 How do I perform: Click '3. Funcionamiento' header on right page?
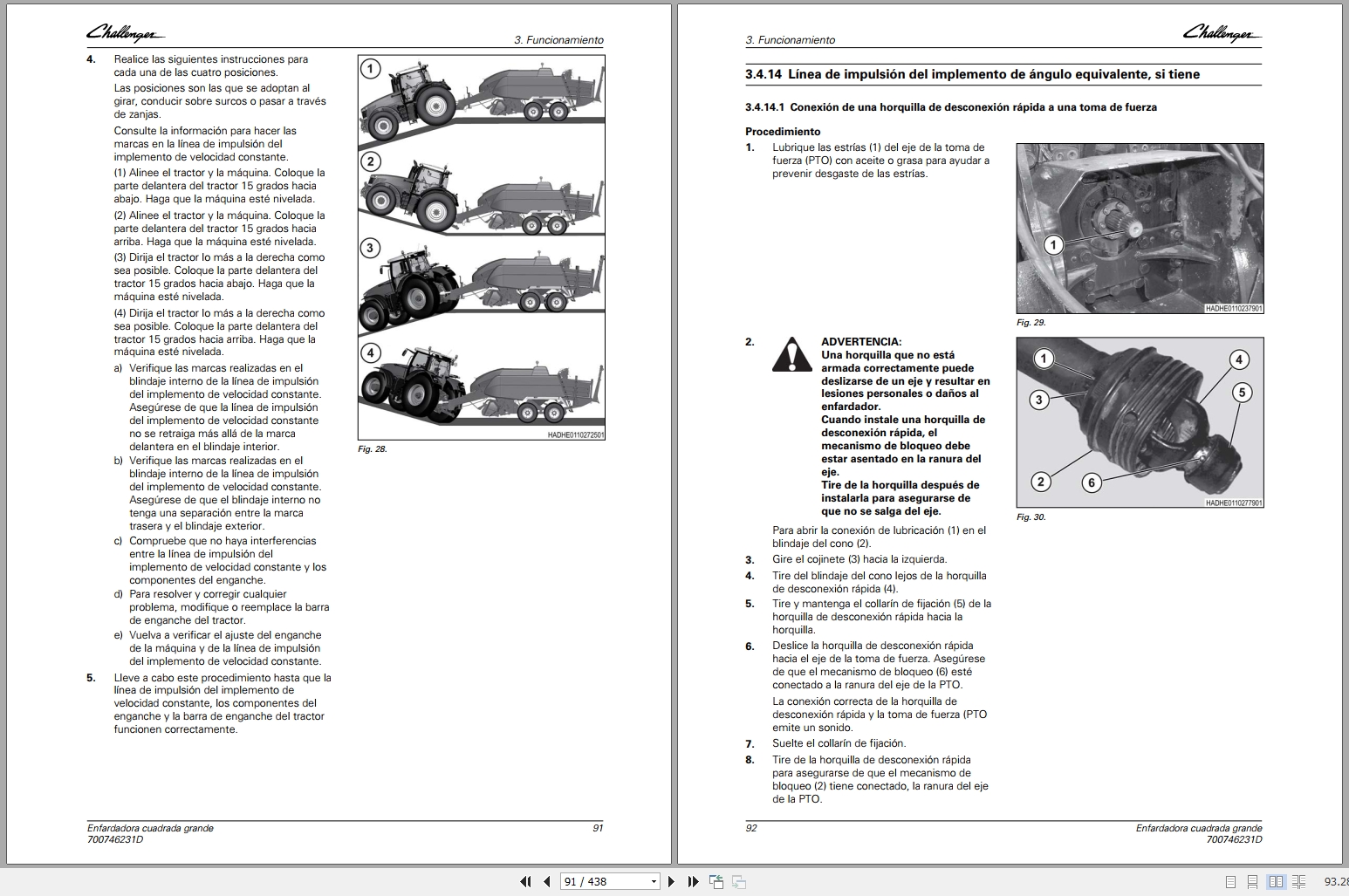pos(791,40)
